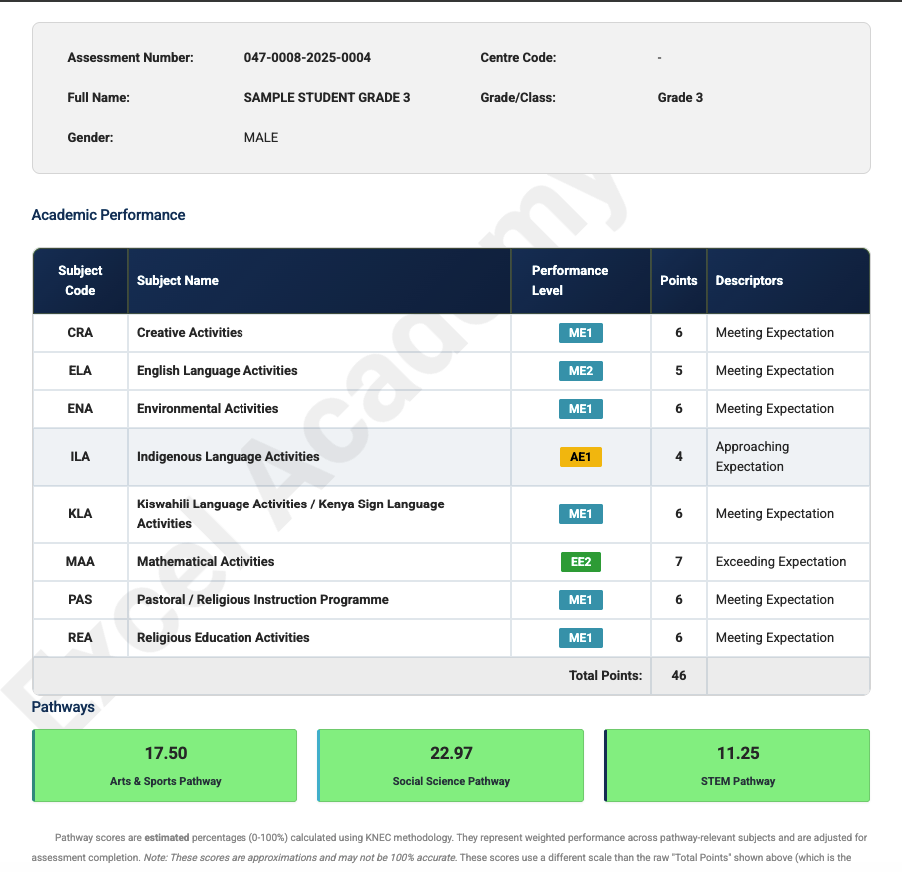
Task: Expand the Pathways section heading
Action: click(62, 707)
